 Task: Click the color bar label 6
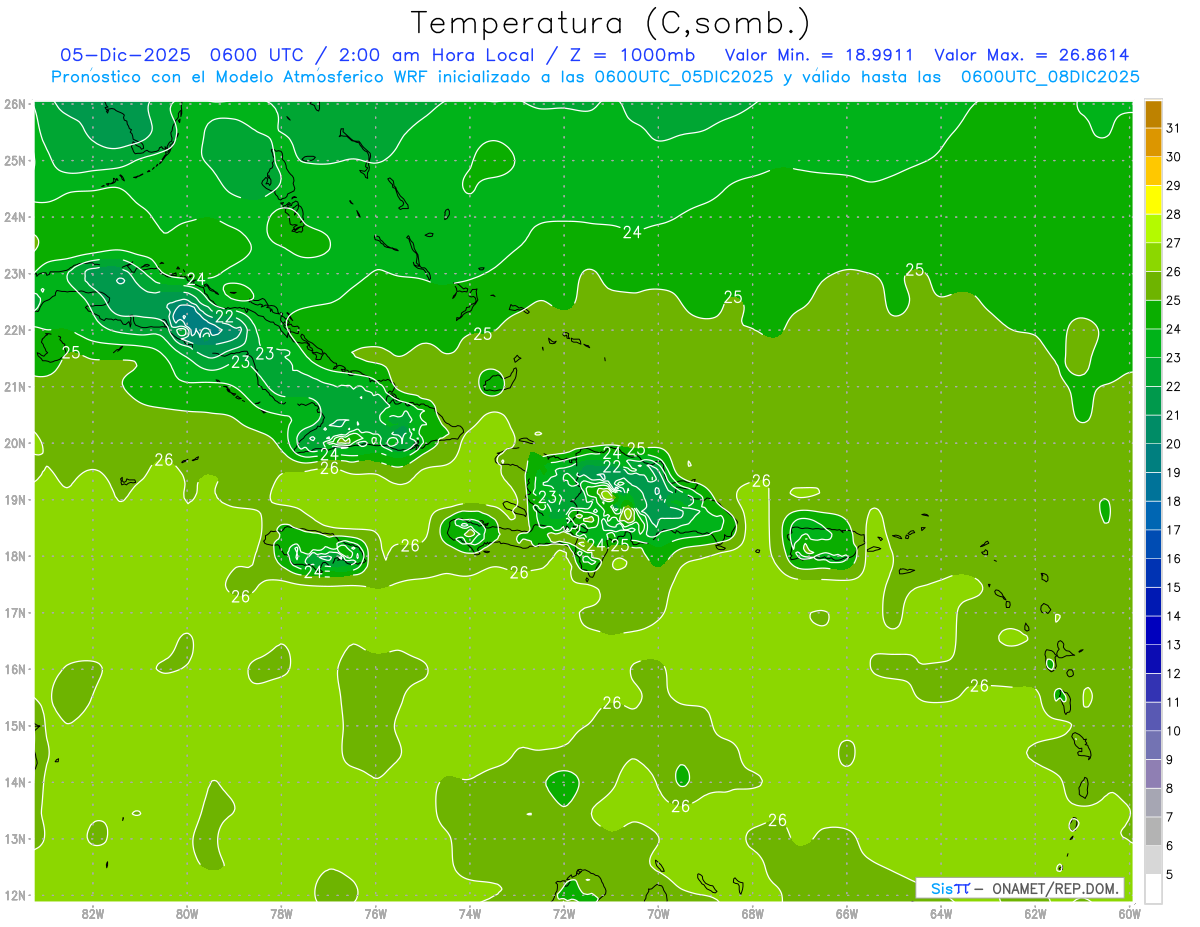[1170, 845]
